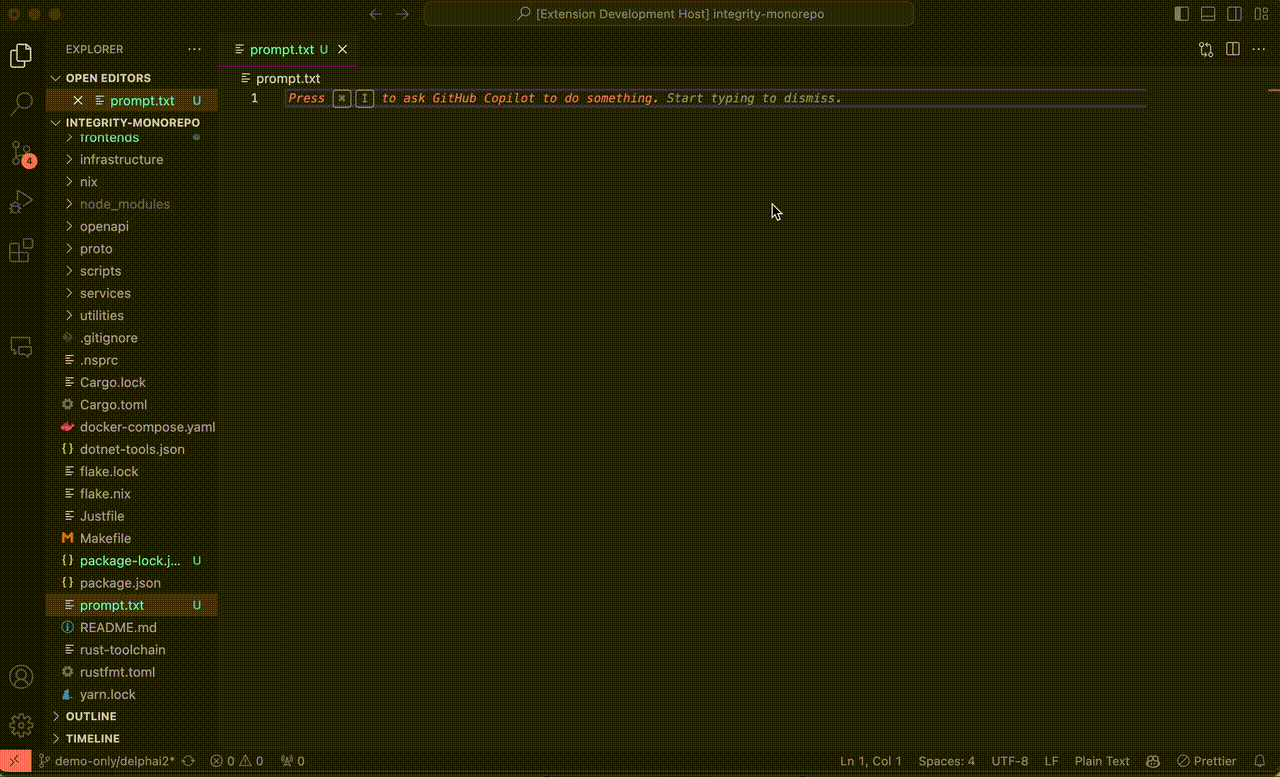The width and height of the screenshot is (1280, 777).
Task: Open the Copilot status icon in status bar
Action: click(x=1152, y=761)
